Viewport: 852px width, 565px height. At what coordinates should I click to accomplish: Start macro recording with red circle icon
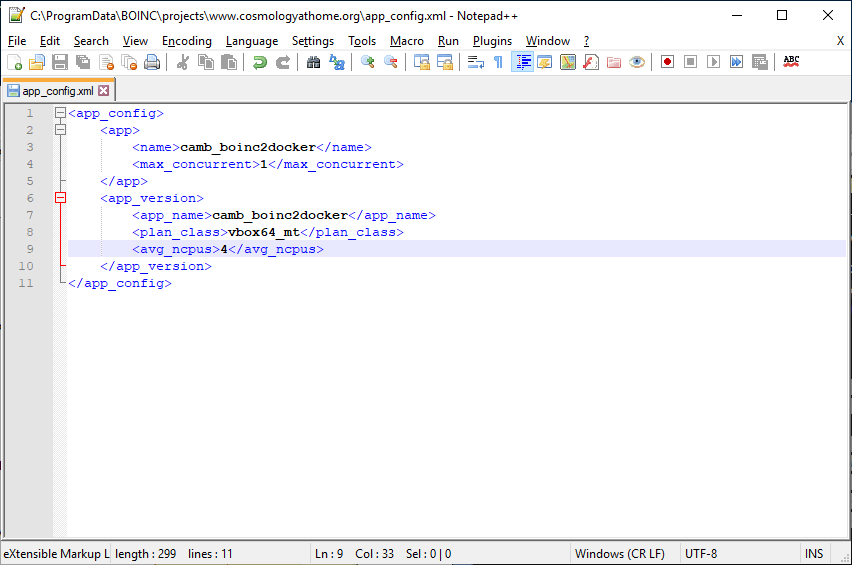pos(667,62)
